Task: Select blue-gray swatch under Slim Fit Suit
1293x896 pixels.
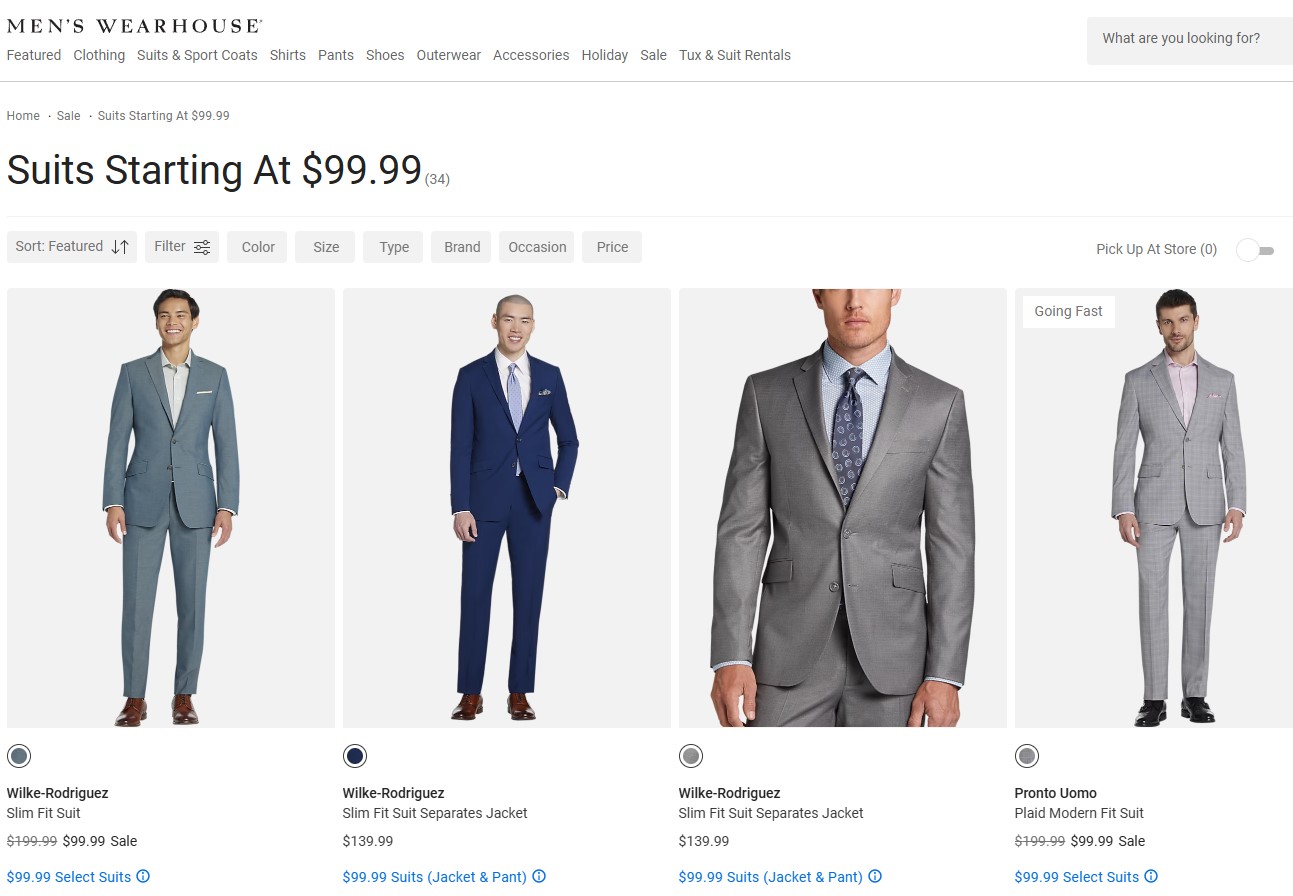Action: point(19,756)
